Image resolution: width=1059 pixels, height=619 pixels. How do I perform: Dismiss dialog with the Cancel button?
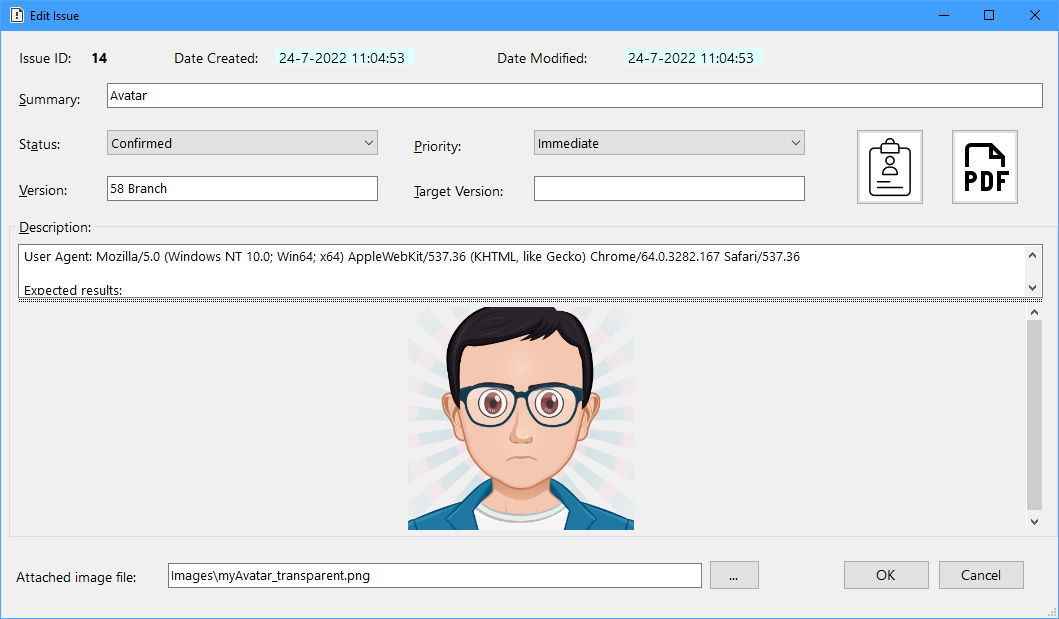[x=981, y=575]
